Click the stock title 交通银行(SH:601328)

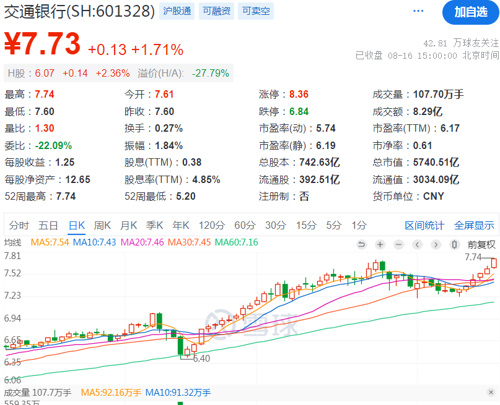[x=79, y=11]
